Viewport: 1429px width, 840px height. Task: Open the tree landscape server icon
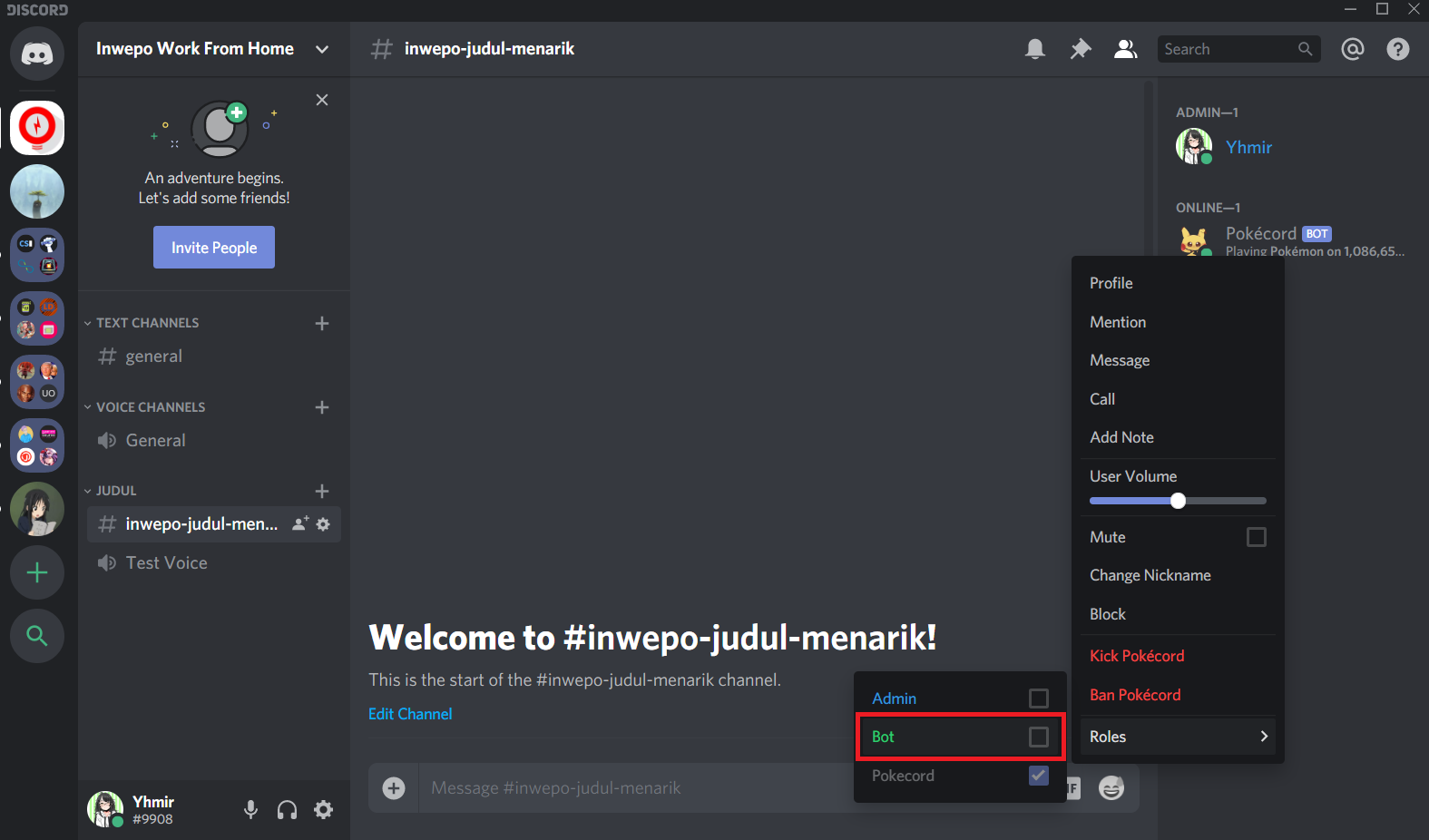(37, 191)
